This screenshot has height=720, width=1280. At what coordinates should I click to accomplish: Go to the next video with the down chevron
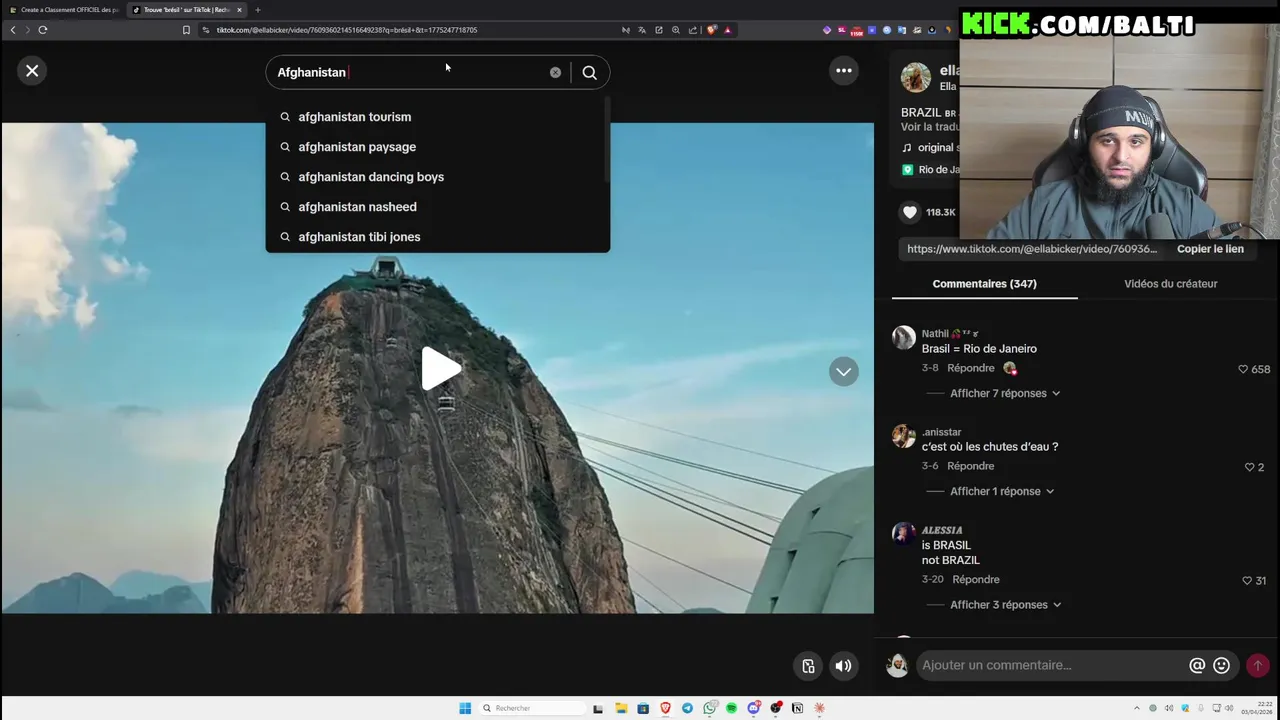[x=844, y=371]
